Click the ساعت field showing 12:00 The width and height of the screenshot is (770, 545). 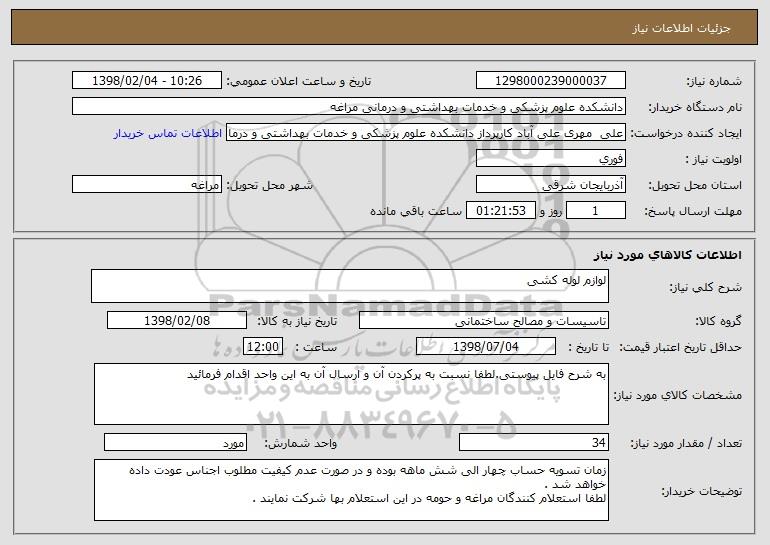pos(263,347)
